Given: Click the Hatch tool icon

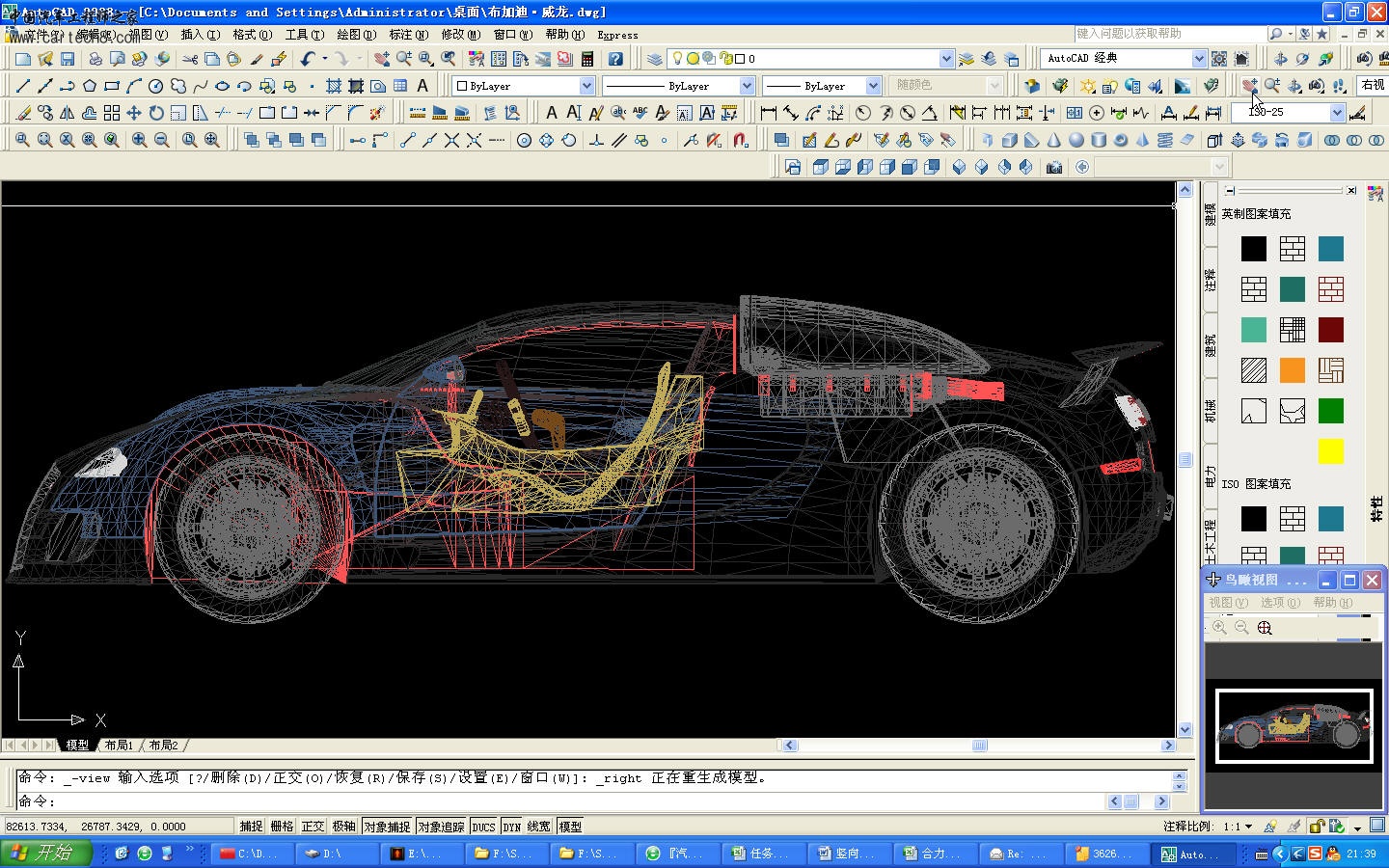Looking at the screenshot, I should click(x=334, y=86).
